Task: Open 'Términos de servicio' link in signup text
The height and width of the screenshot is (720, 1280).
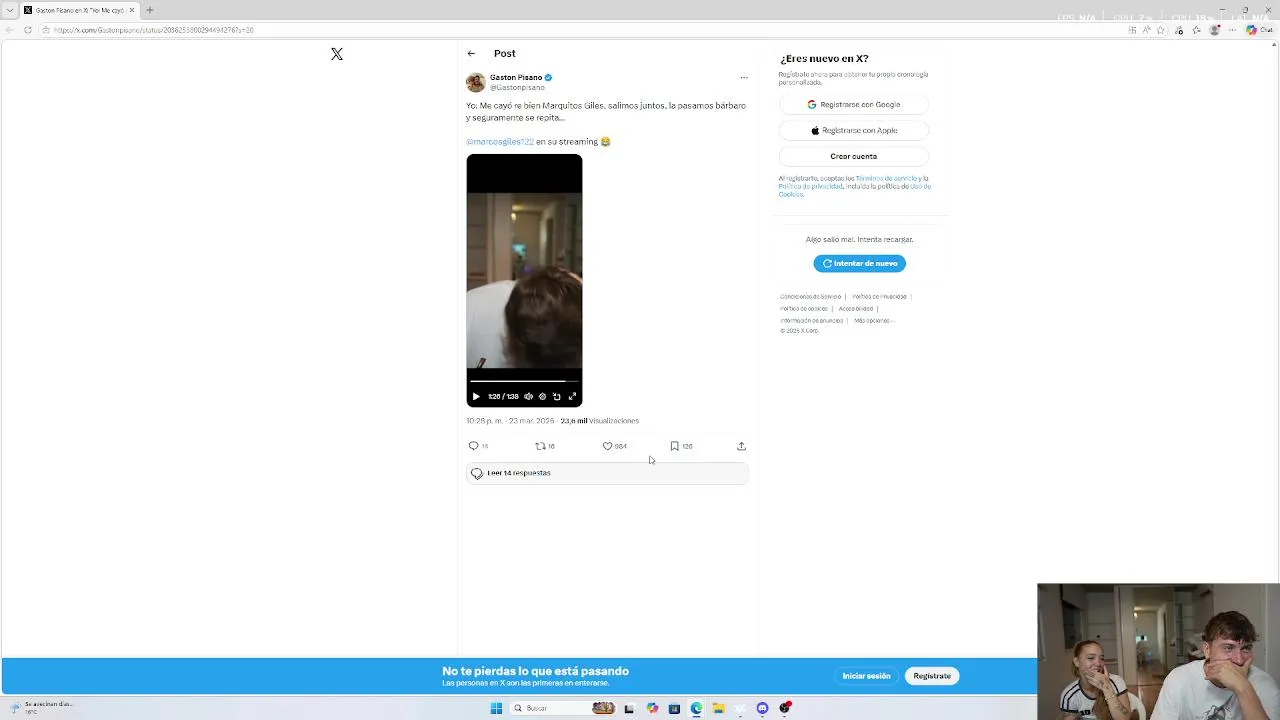Action: click(x=887, y=178)
